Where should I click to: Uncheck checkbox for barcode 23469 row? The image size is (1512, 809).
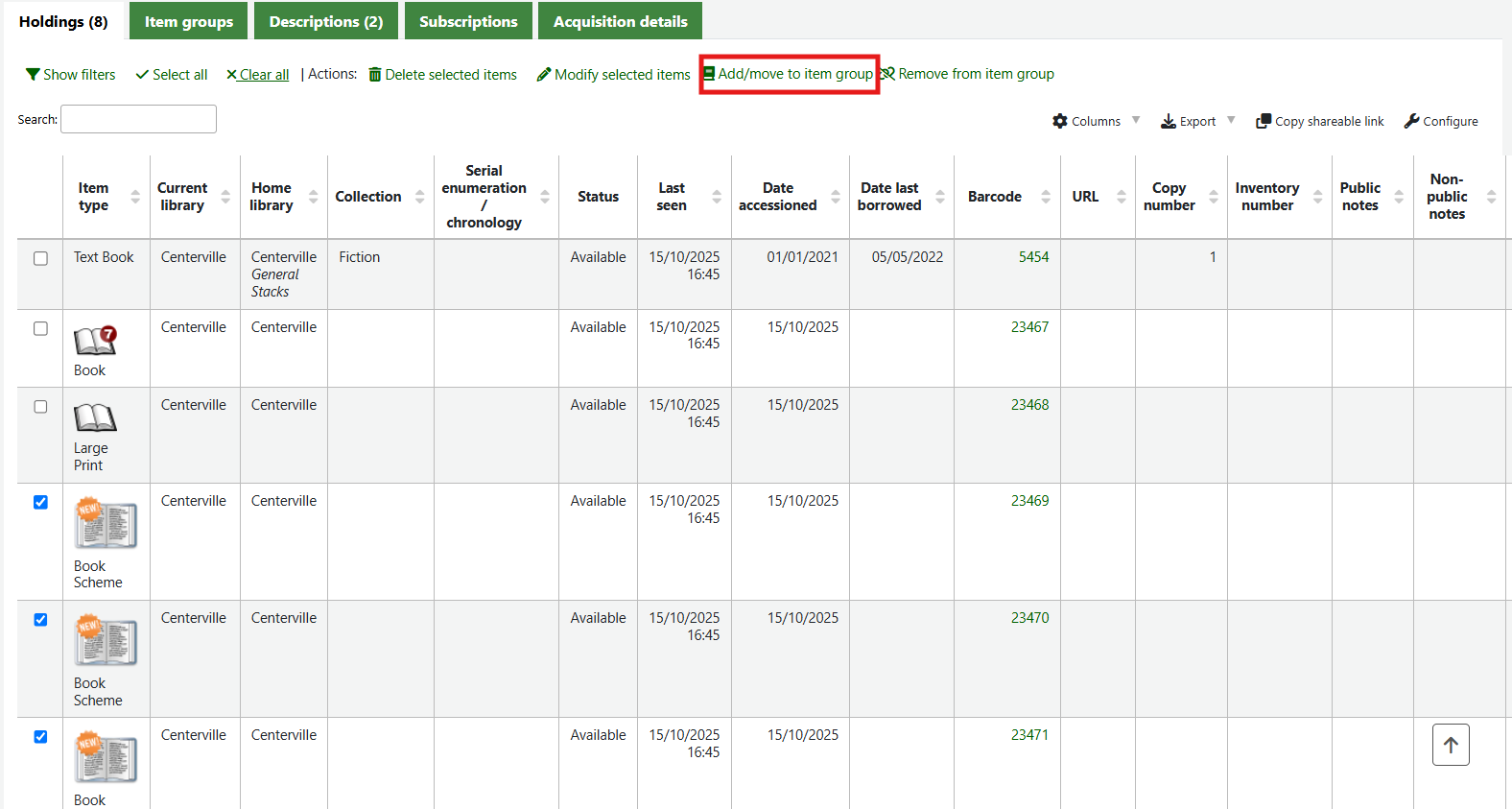pyautogui.click(x=40, y=502)
